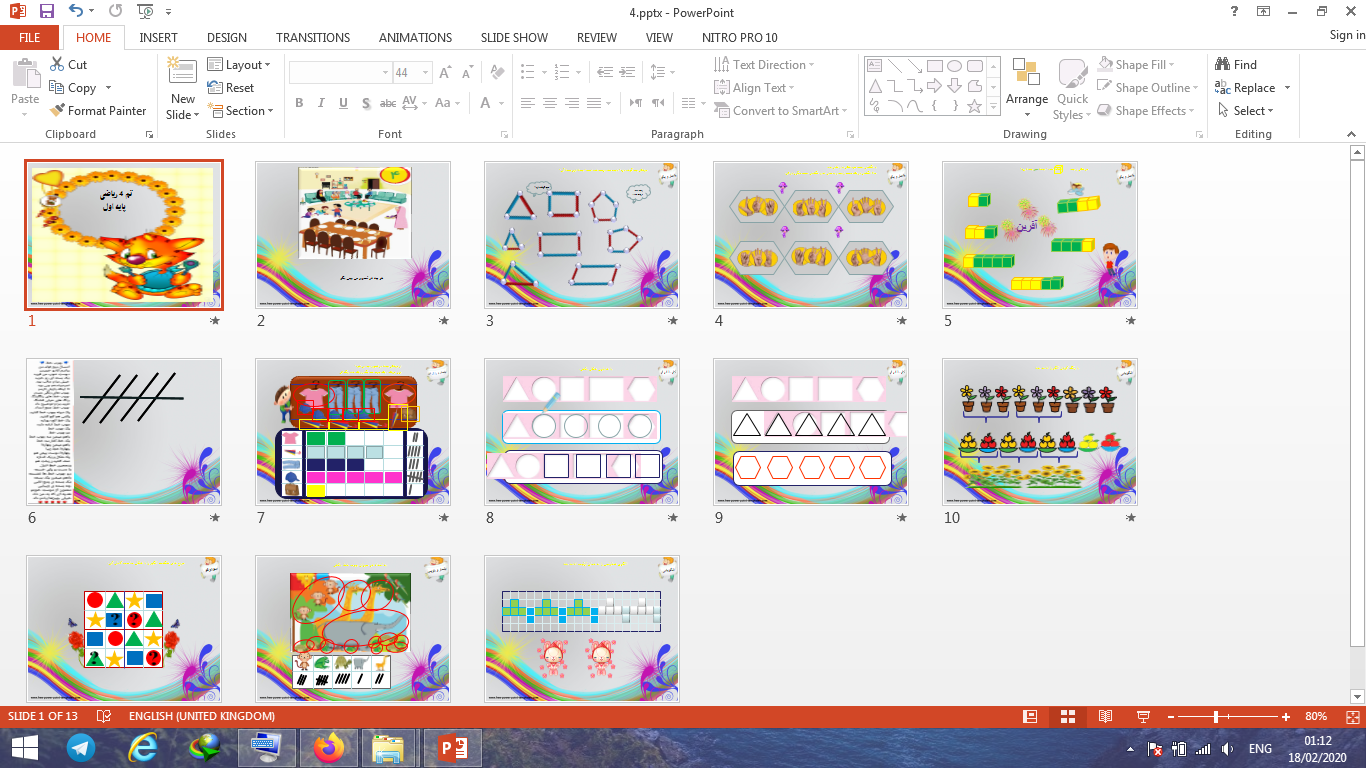Select slide 7 thumbnail
Image resolution: width=1366 pixels, height=768 pixels.
click(353, 432)
